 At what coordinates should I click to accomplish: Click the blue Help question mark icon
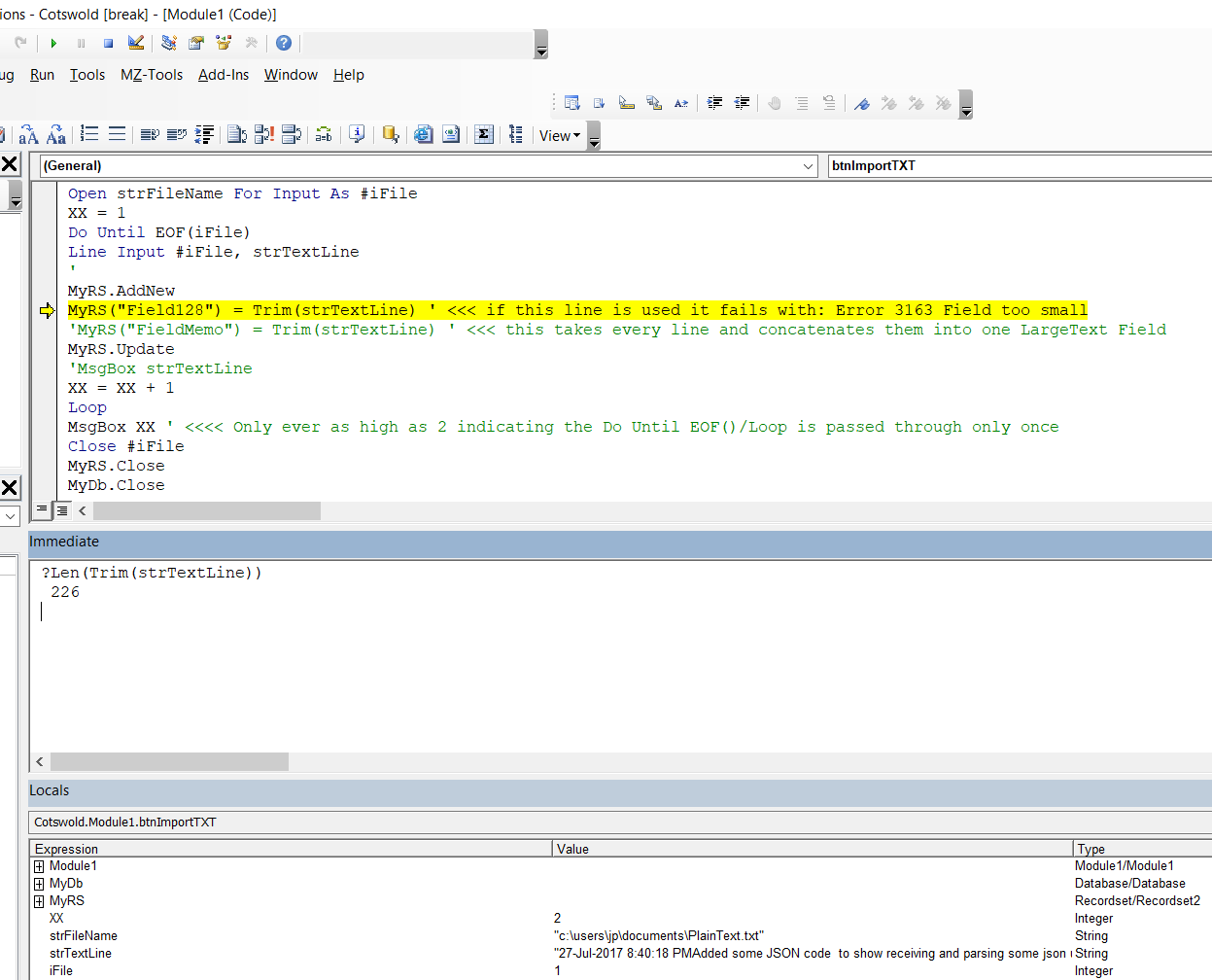[x=284, y=43]
